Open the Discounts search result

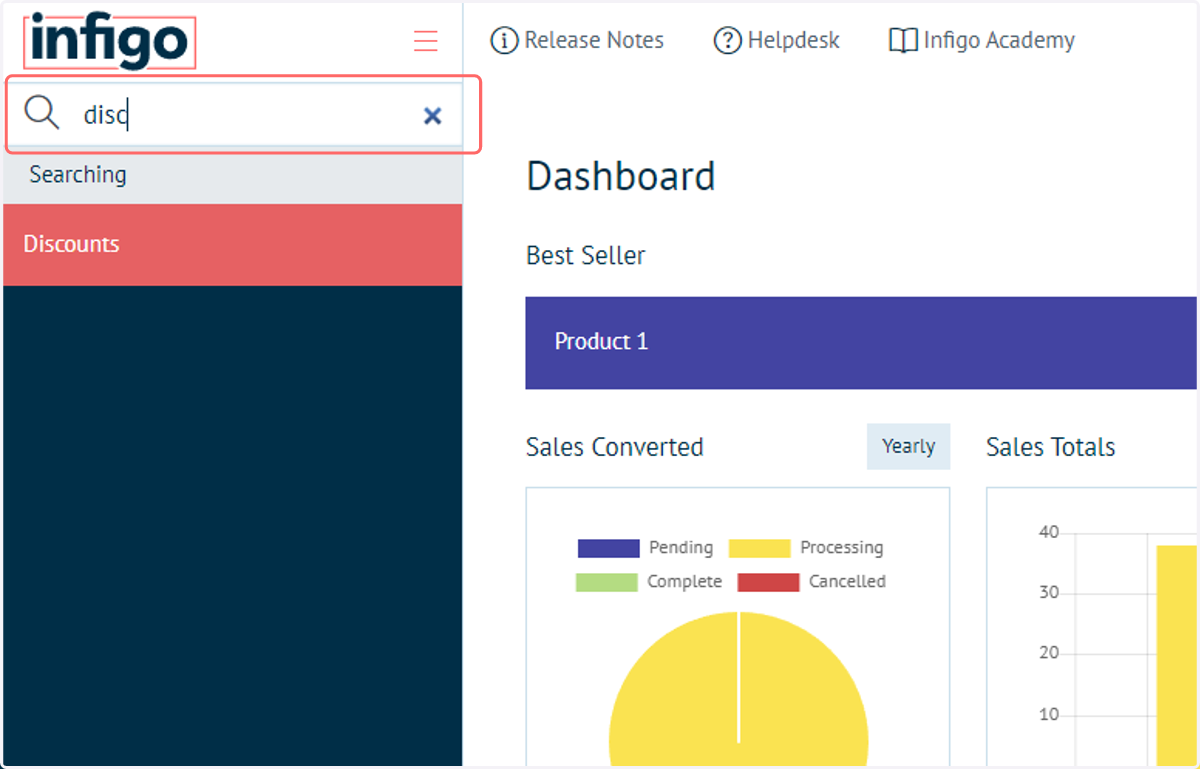(232, 244)
